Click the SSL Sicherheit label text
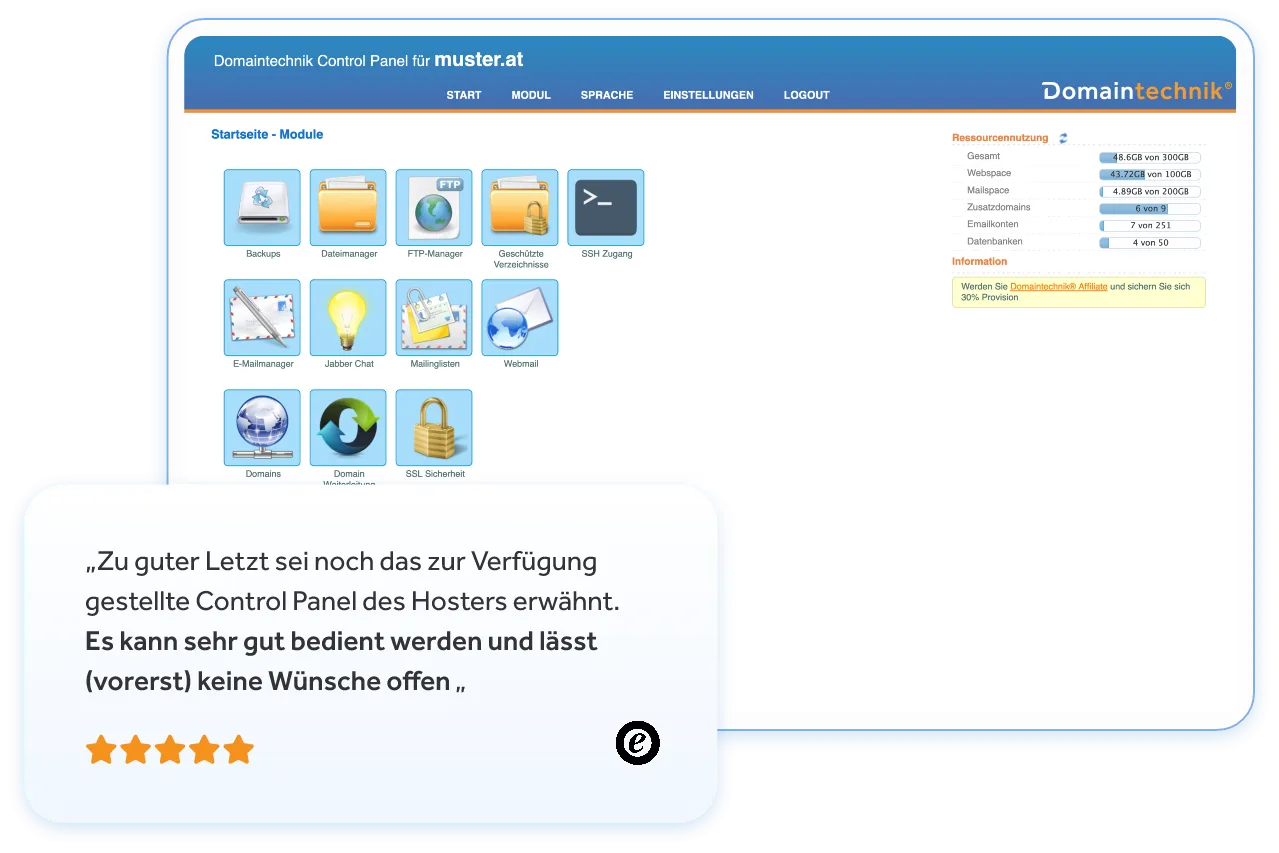 point(435,474)
